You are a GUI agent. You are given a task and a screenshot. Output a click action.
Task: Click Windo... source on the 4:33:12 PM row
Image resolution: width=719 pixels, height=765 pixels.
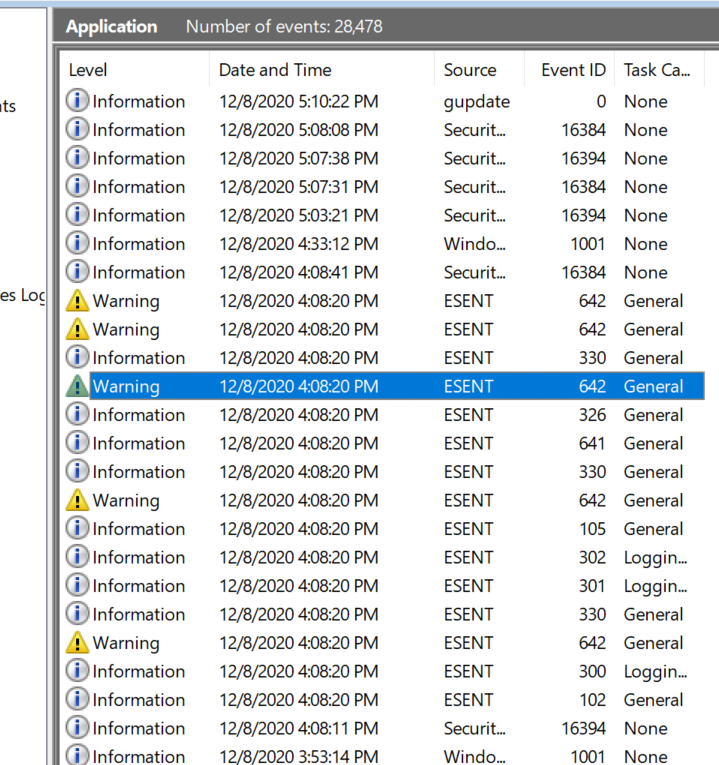(x=474, y=244)
